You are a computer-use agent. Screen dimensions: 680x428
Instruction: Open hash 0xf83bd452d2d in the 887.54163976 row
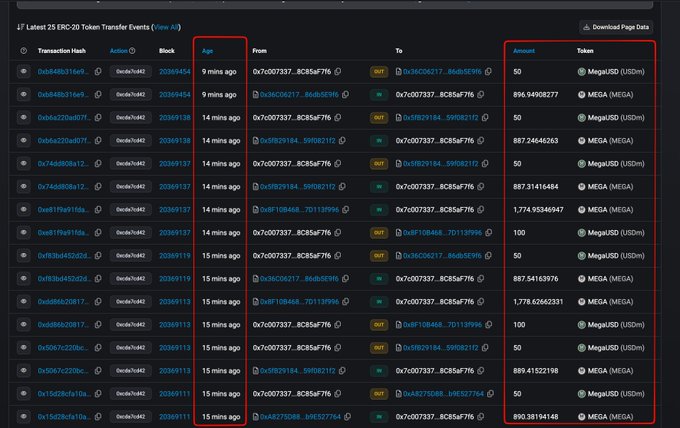point(64,278)
